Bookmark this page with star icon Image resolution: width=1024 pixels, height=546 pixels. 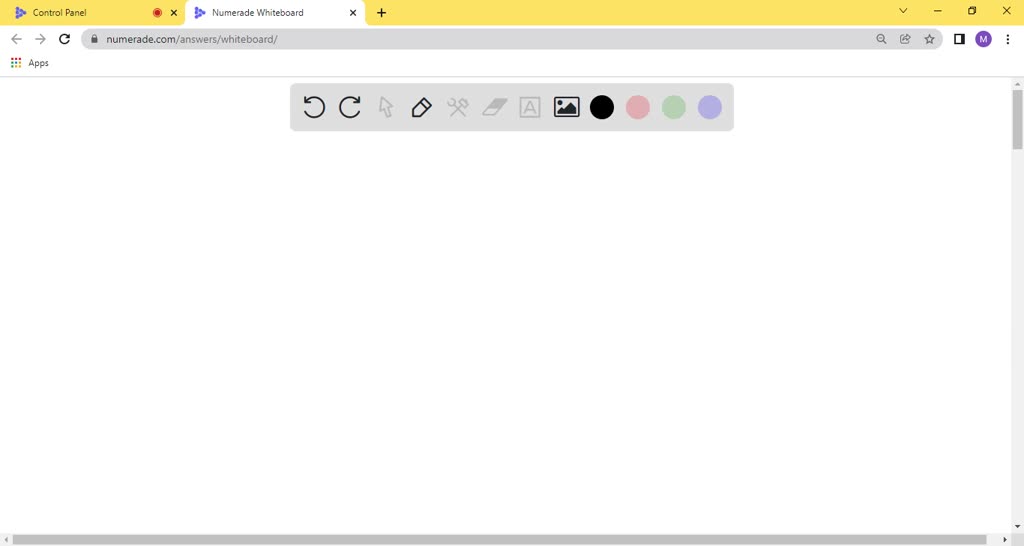click(929, 39)
